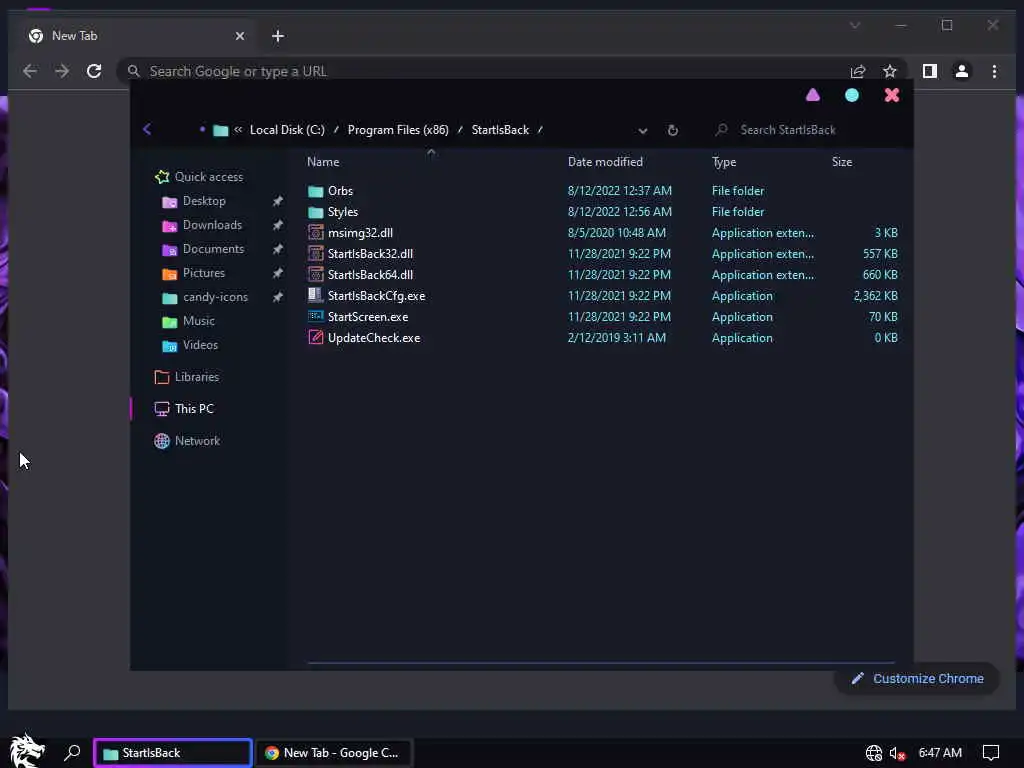This screenshot has height=768, width=1024.
Task: Unpin candy-icons using its pin icon
Action: [x=278, y=297]
